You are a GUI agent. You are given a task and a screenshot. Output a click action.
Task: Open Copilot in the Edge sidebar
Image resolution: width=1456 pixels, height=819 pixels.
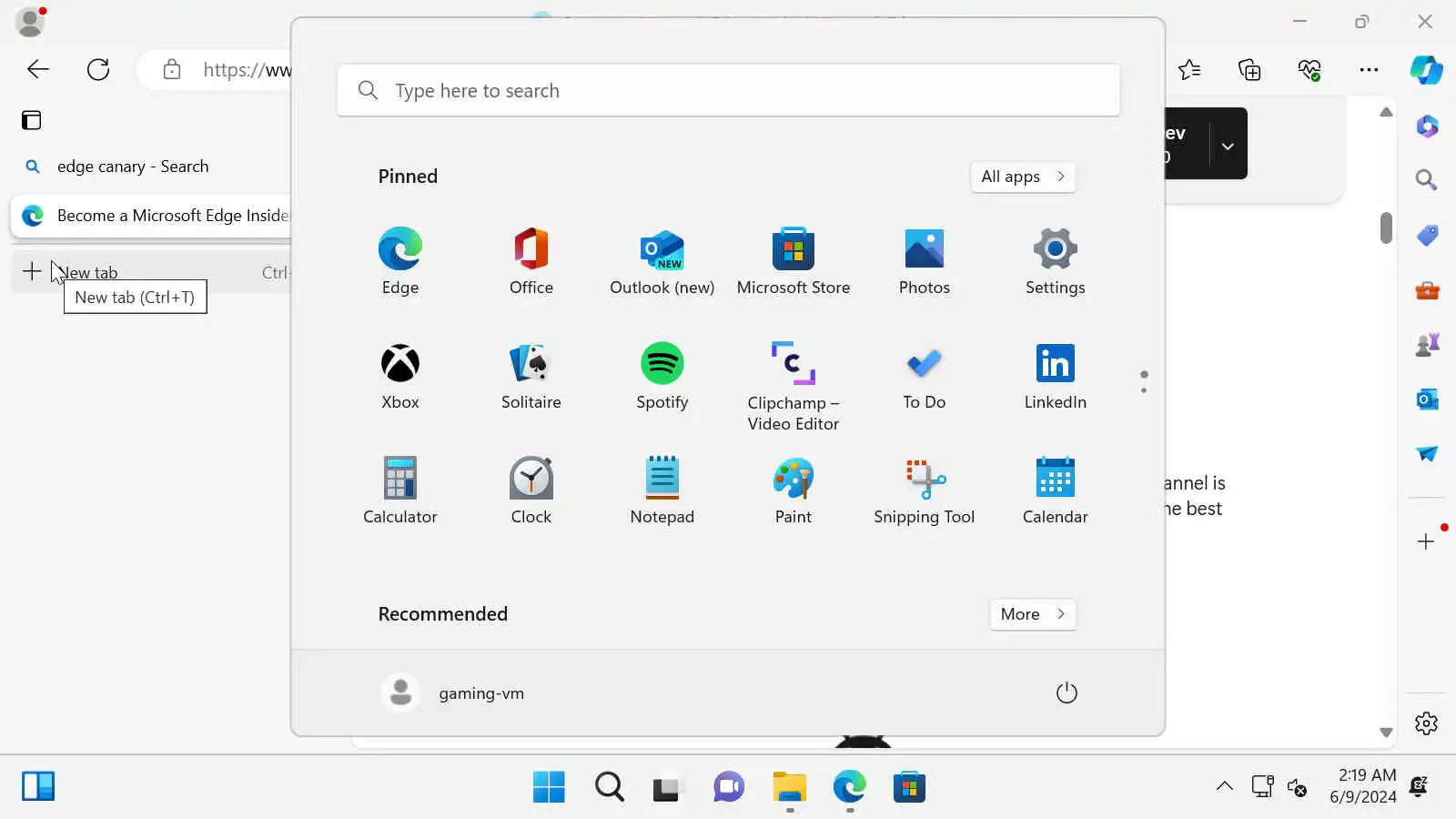coord(1427,70)
